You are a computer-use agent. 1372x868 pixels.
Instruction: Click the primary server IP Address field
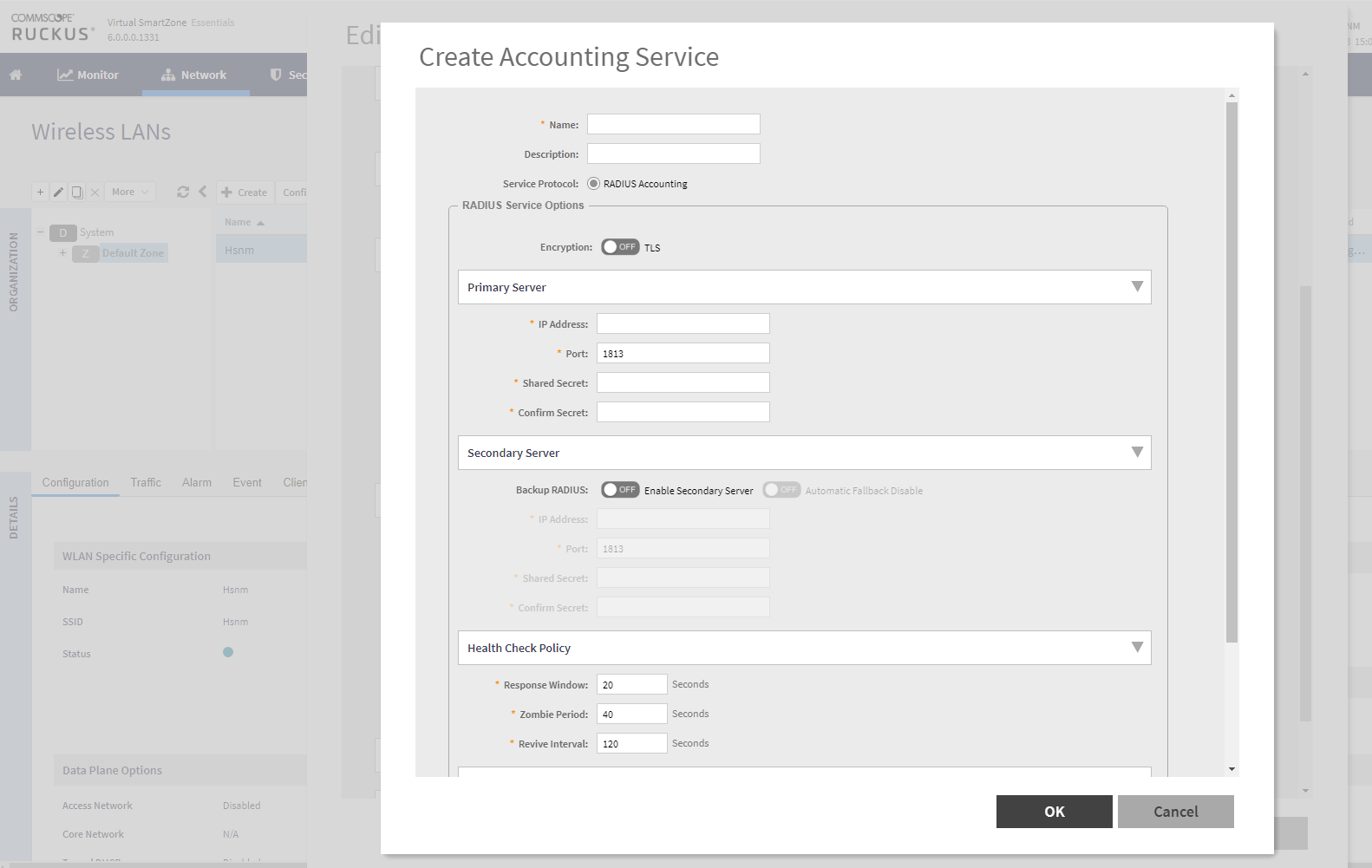pyautogui.click(x=683, y=324)
